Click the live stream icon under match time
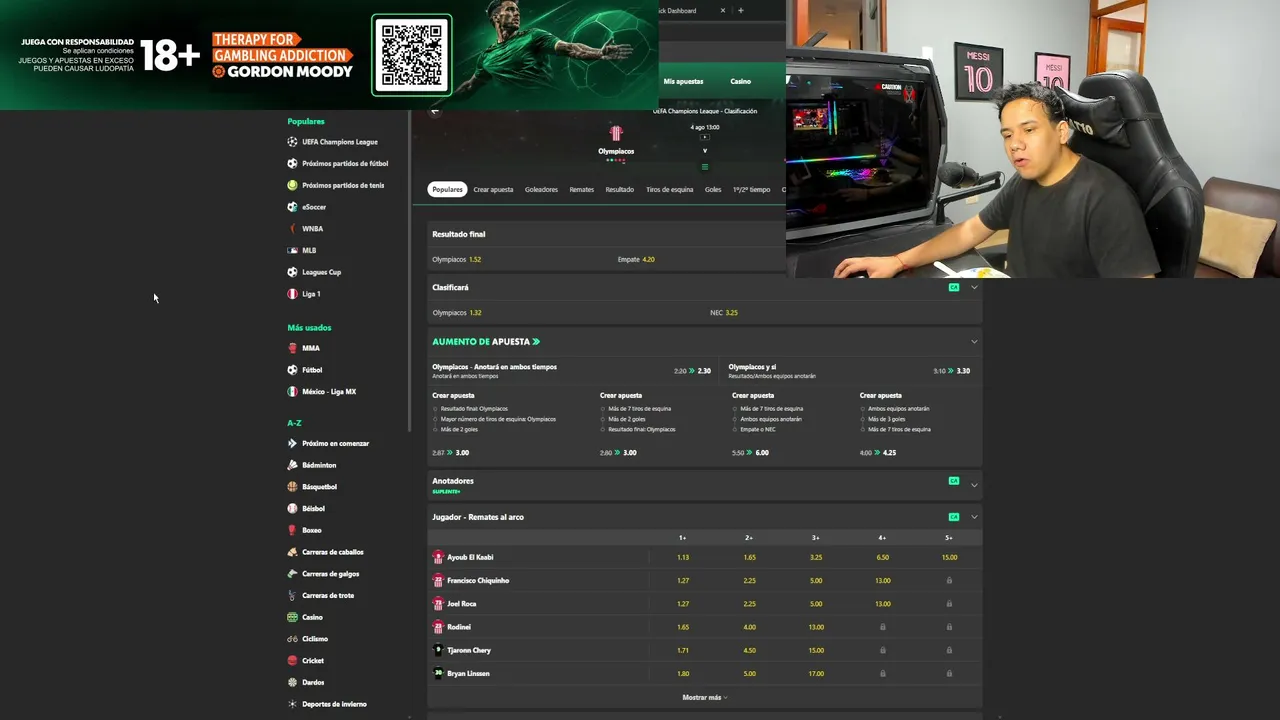Image resolution: width=1280 pixels, height=720 pixels. click(705, 137)
